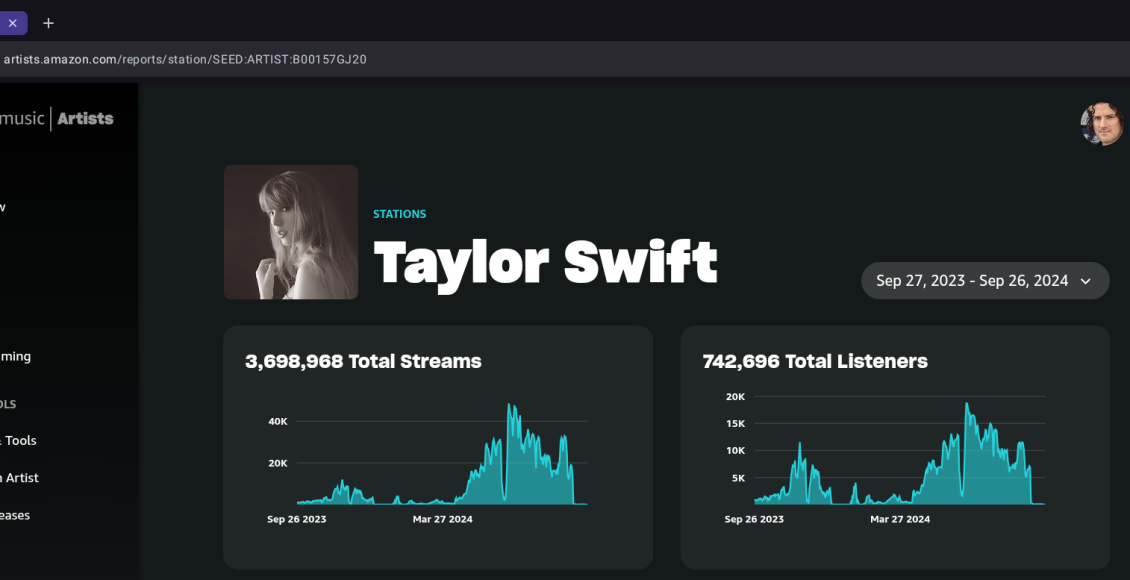Click the STATIONS label link
Screen dimensions: 1130x580
(399, 214)
